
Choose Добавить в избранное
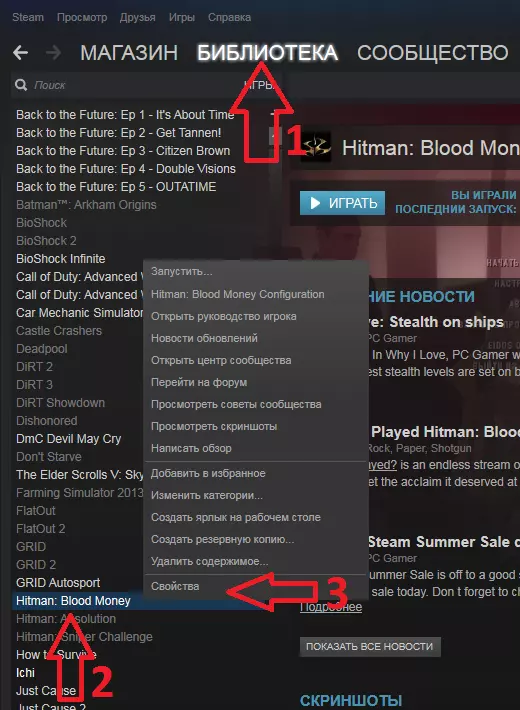click(x=208, y=473)
